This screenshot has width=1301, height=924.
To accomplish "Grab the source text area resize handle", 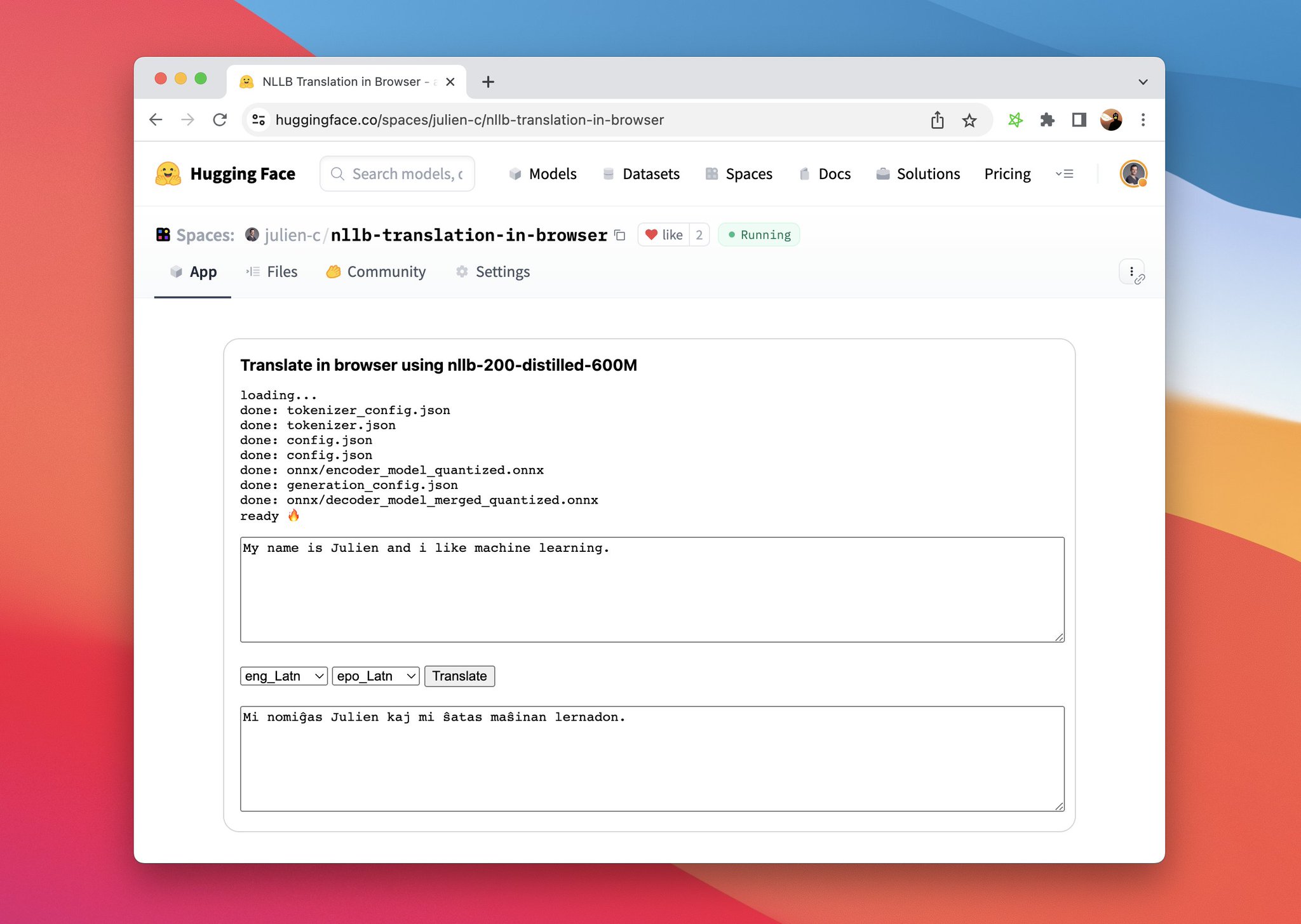I will tap(1059, 637).
